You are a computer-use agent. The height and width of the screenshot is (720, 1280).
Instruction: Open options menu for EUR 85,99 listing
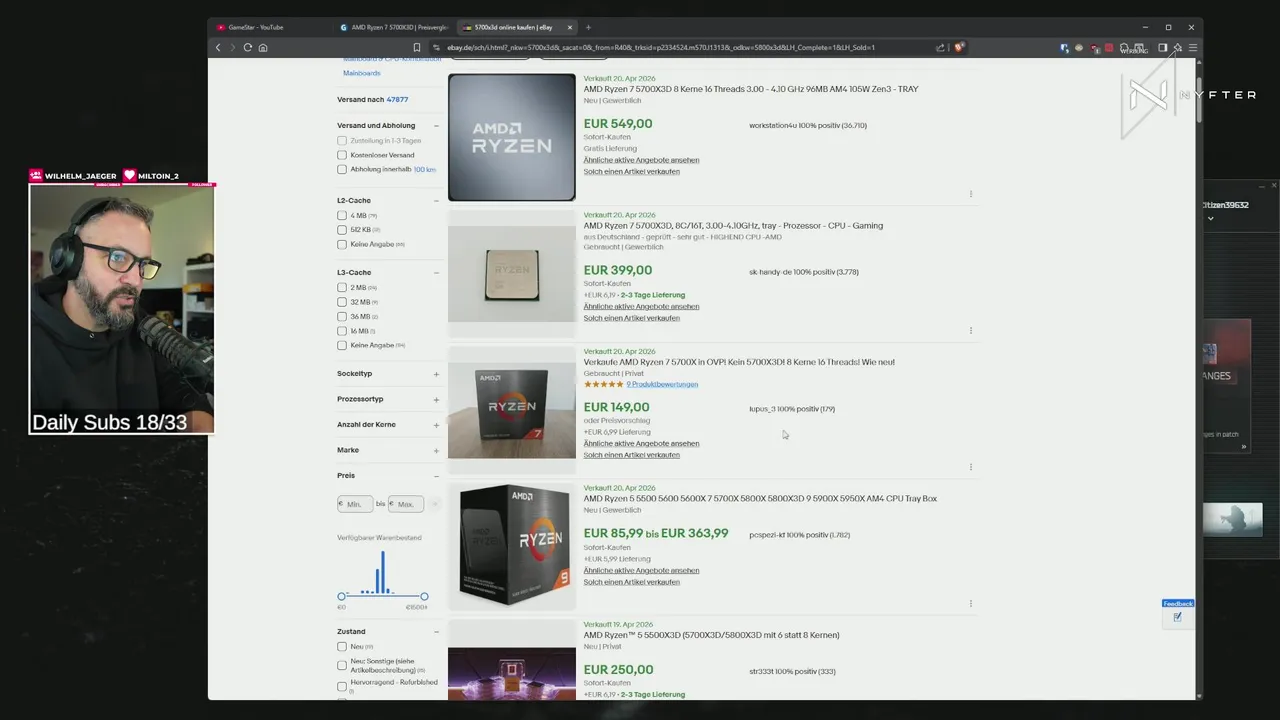tap(971, 603)
